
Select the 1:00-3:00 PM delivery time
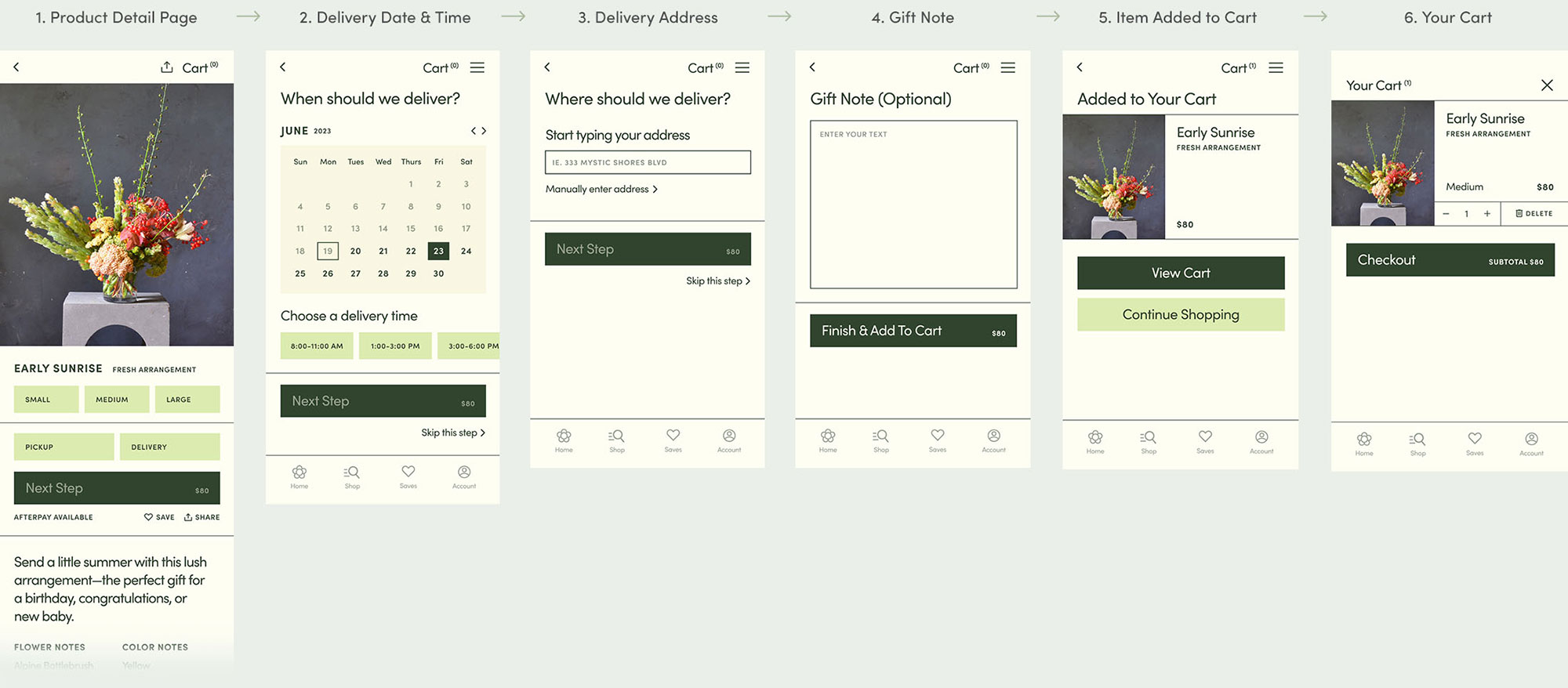tap(395, 346)
